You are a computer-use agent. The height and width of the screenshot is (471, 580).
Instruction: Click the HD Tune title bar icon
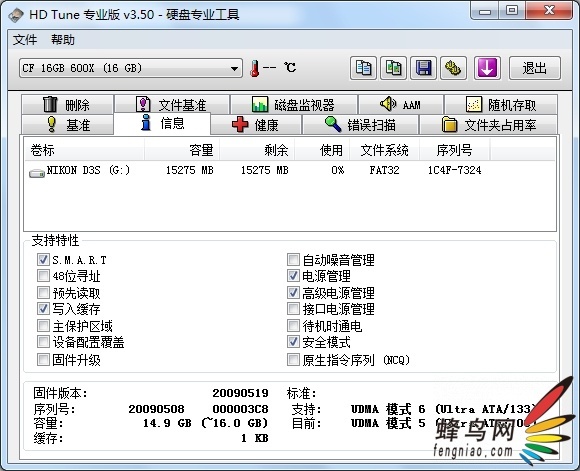tap(16, 15)
